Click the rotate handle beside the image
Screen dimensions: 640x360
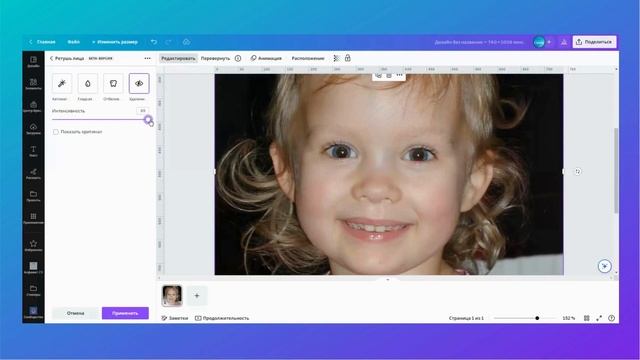coord(578,171)
